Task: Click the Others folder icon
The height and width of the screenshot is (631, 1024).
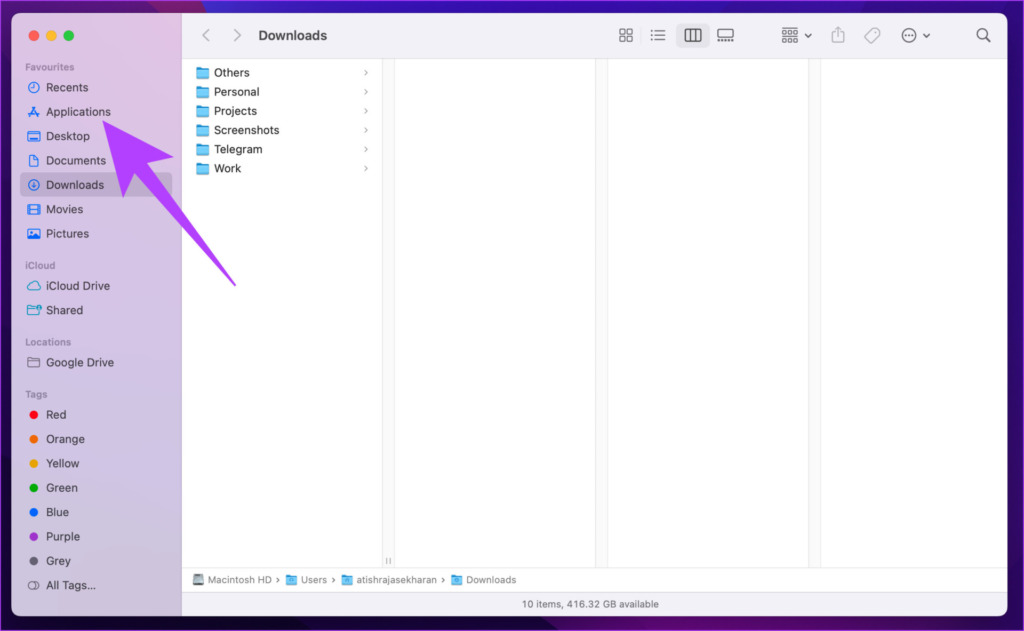Action: pyautogui.click(x=202, y=73)
